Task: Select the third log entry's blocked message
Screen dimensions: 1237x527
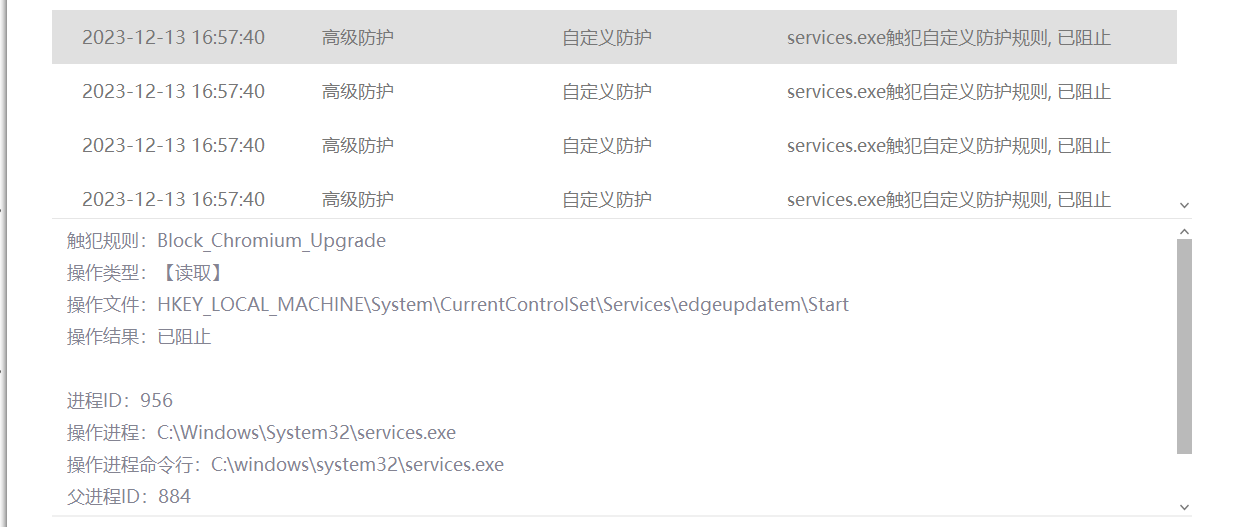Action: (948, 146)
